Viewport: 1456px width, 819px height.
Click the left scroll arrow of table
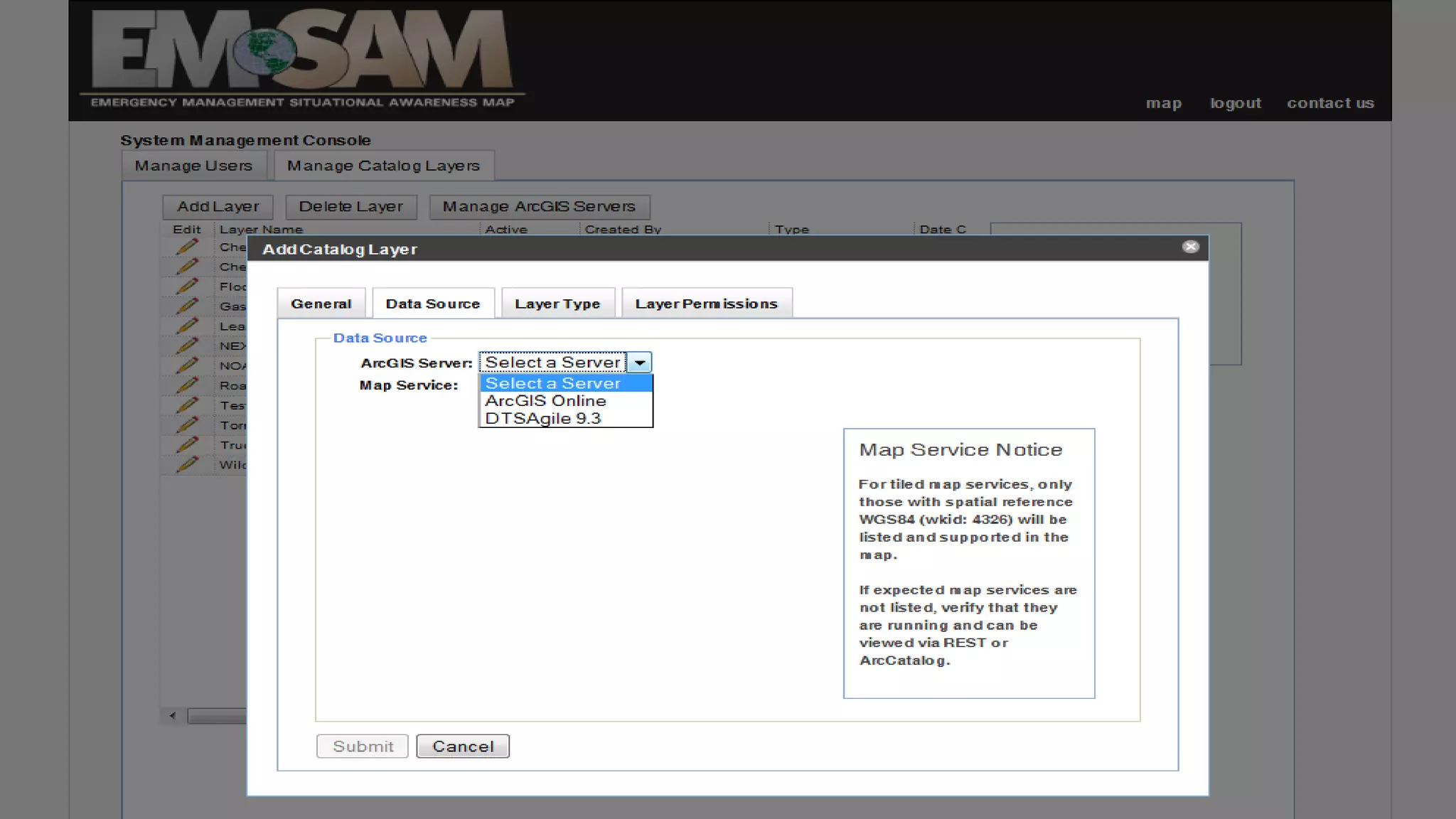point(172,716)
